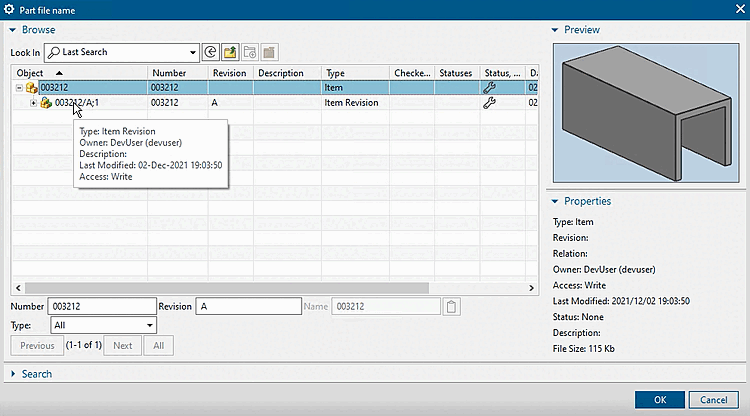Click the Type column header
Image resolution: width=750 pixels, height=416 pixels.
click(355, 73)
